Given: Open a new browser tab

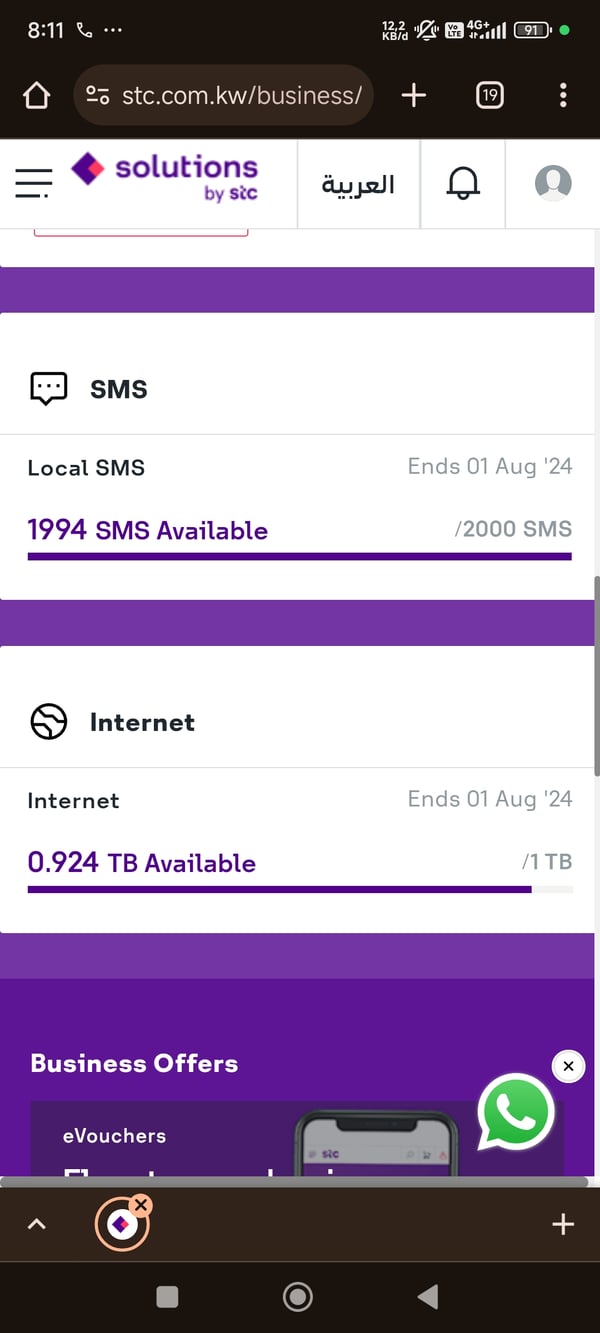Looking at the screenshot, I should tap(413, 95).
